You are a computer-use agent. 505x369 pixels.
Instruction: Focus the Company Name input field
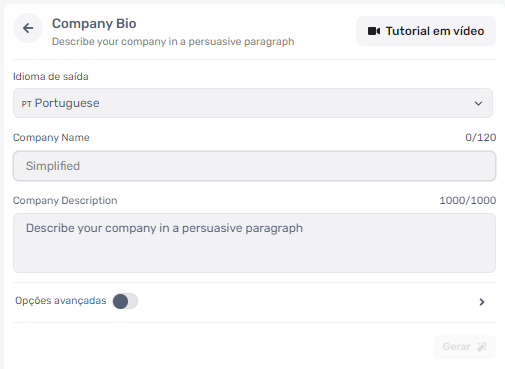(x=254, y=166)
